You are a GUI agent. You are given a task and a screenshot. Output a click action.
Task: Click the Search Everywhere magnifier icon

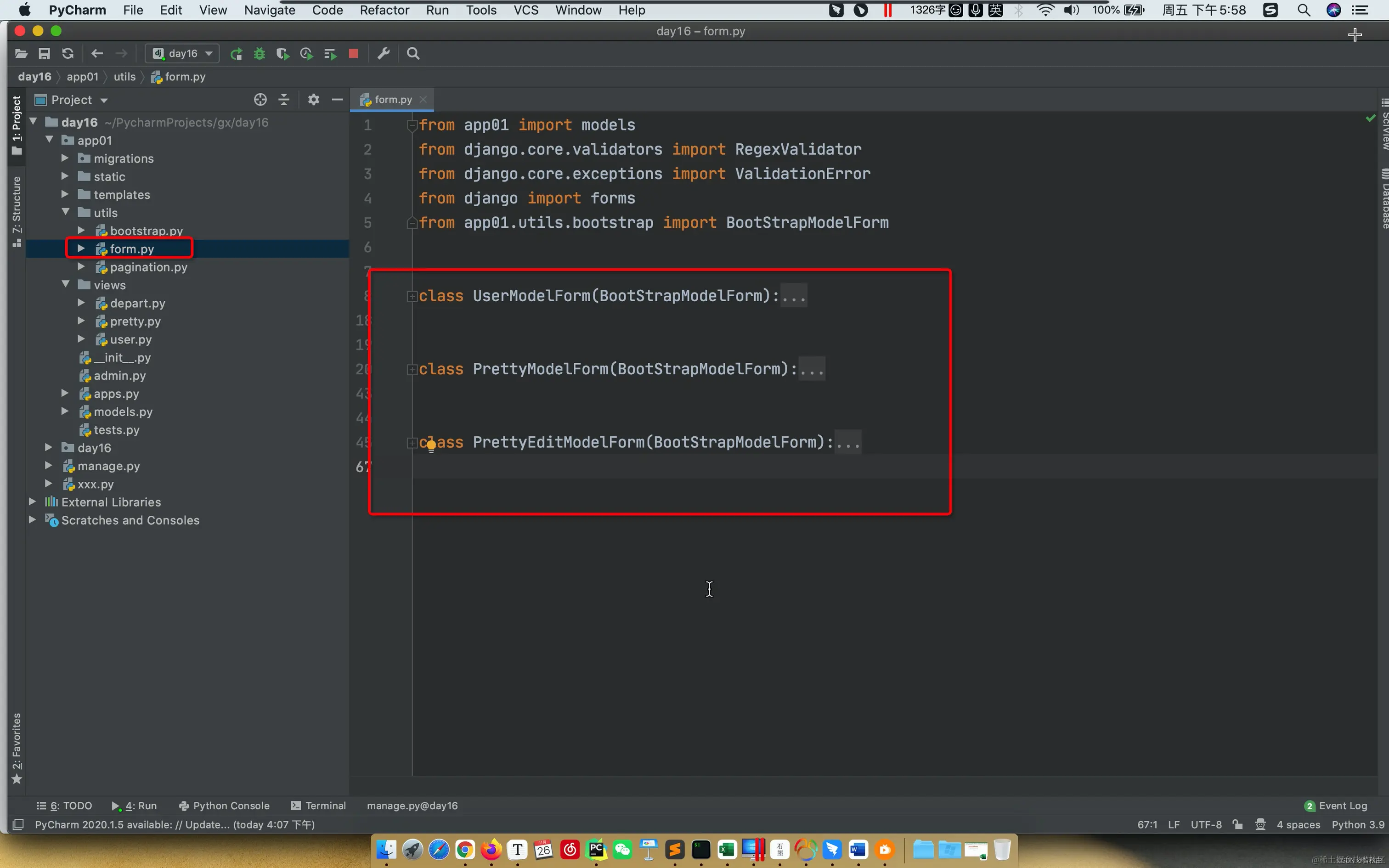[412, 53]
